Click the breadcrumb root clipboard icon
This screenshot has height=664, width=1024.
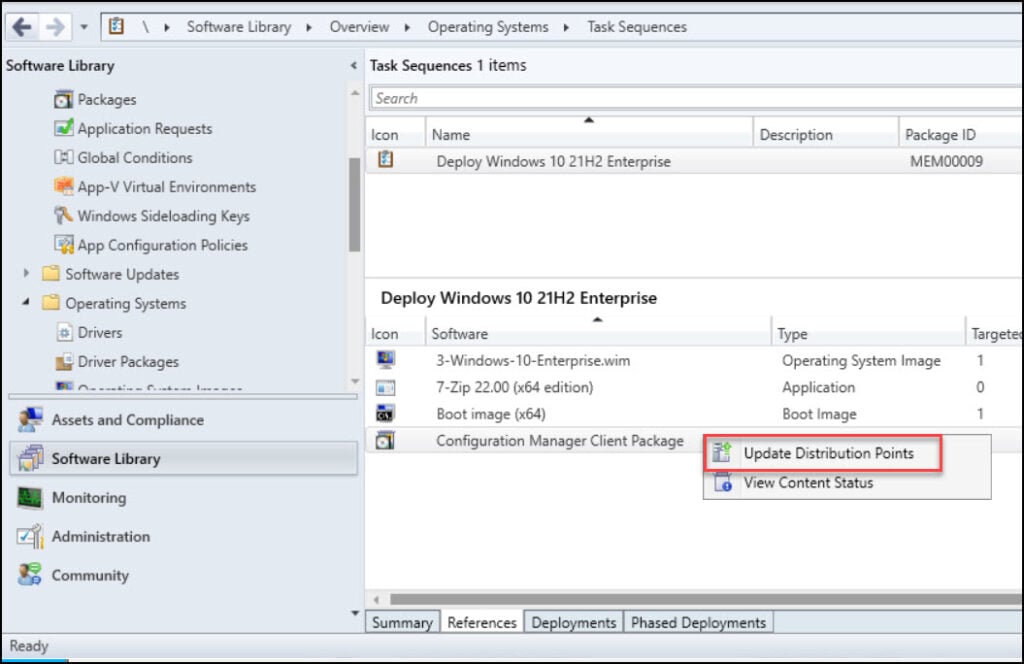116,26
